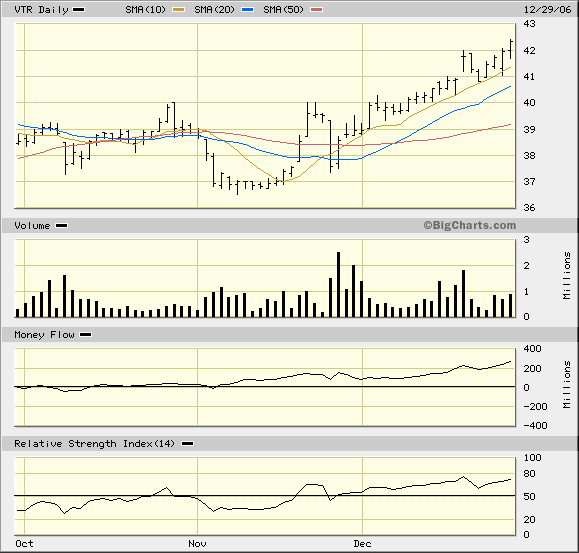Click the 39 price axis label
This screenshot has width=579, height=553.
click(x=529, y=129)
